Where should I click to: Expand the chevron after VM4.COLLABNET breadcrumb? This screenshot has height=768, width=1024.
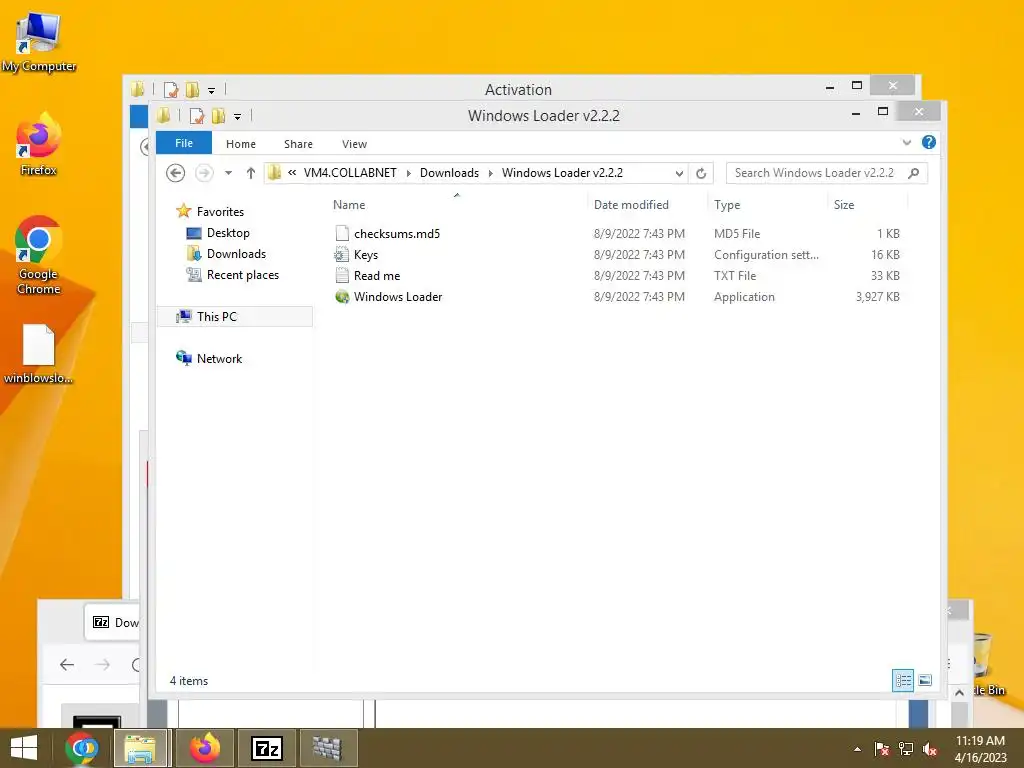[x=408, y=173]
